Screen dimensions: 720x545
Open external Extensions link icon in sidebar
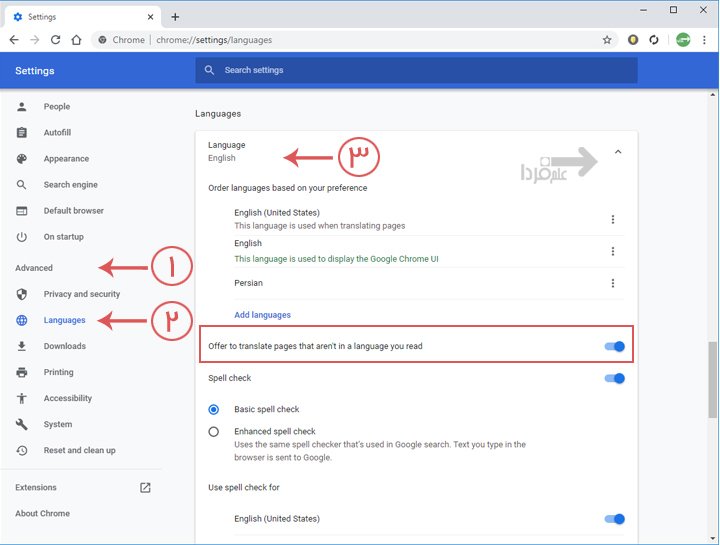click(145, 488)
